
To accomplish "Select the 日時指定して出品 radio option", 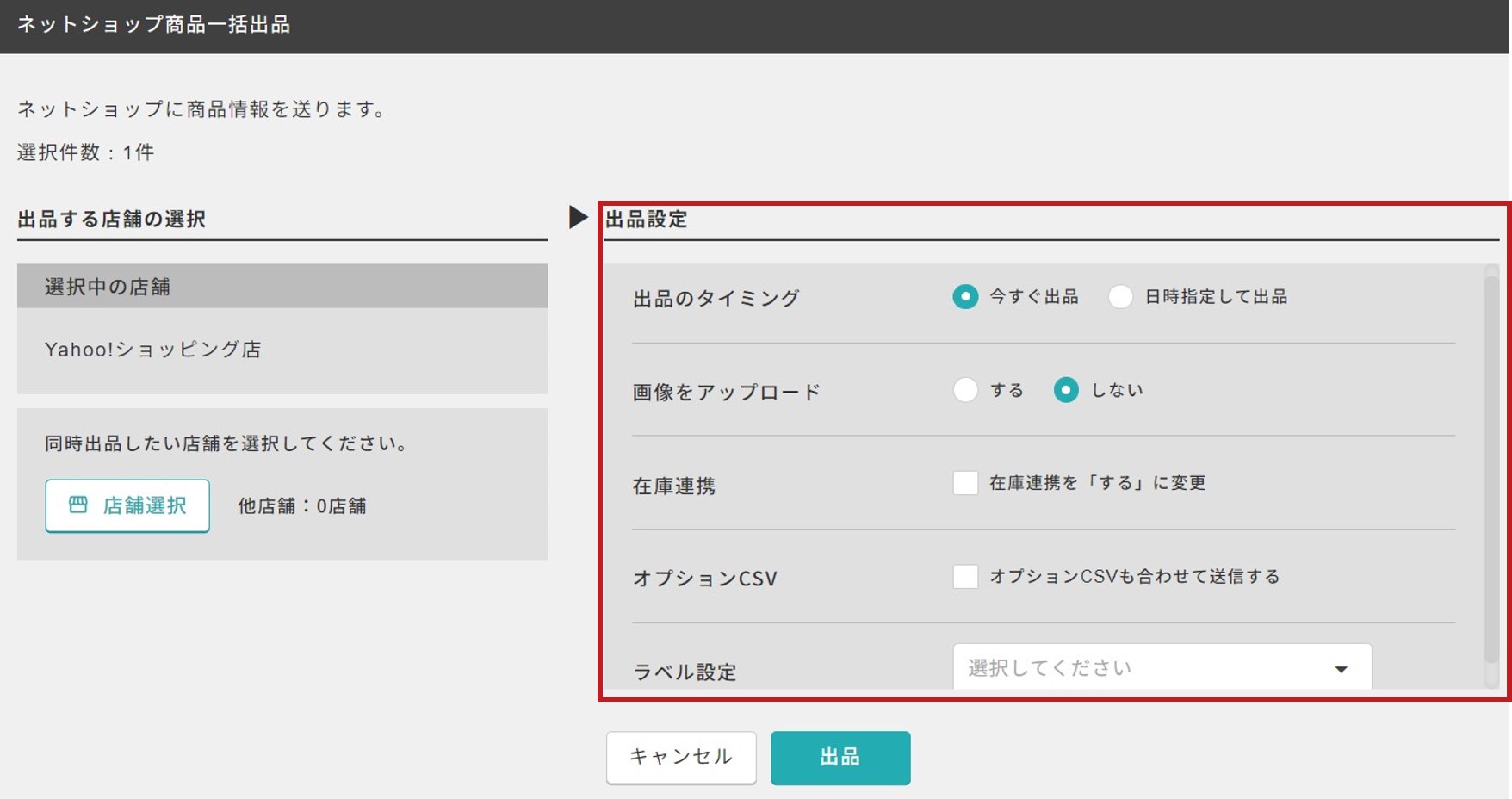I will pyautogui.click(x=1120, y=297).
